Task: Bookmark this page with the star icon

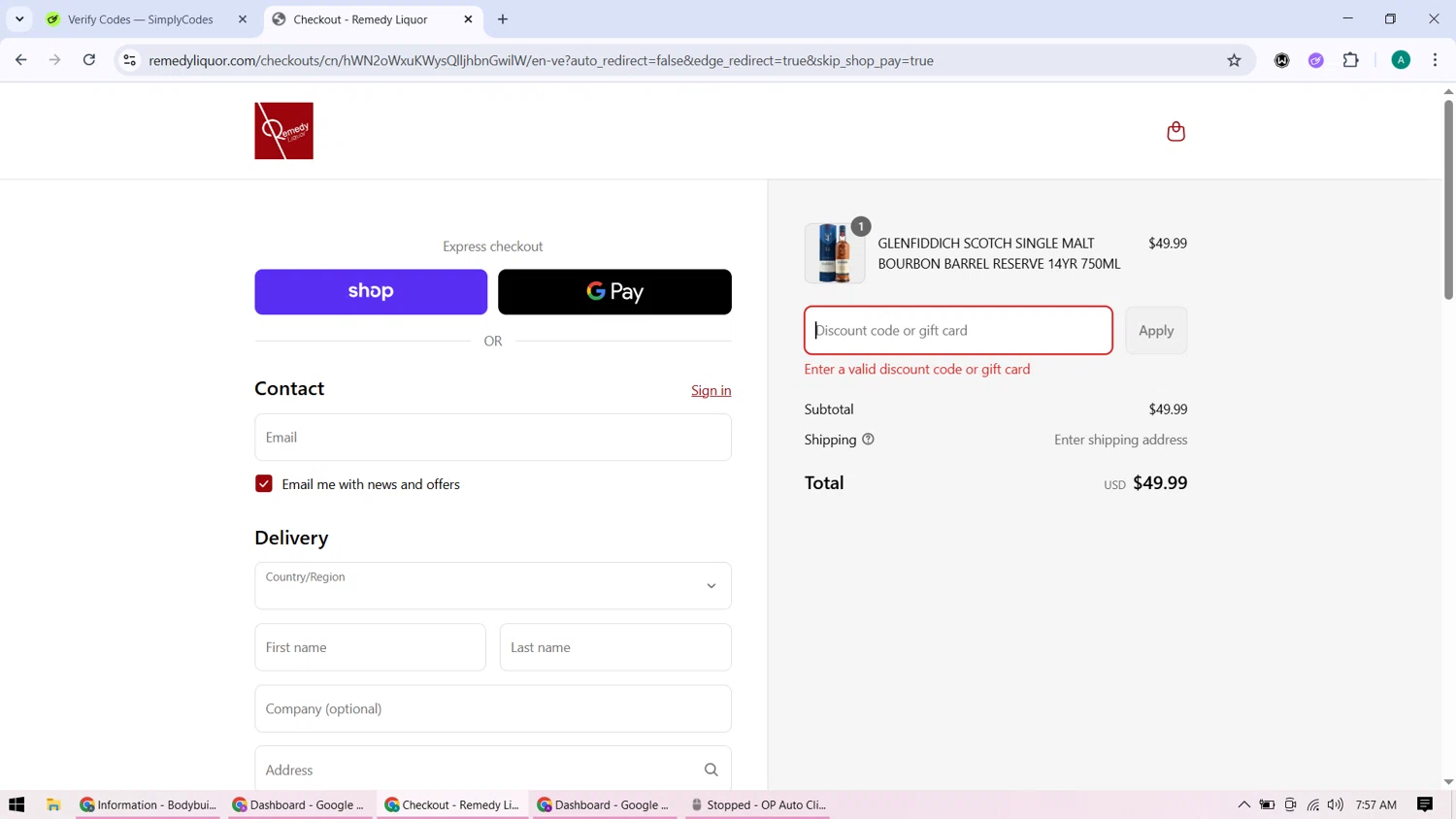Action: (x=1234, y=60)
